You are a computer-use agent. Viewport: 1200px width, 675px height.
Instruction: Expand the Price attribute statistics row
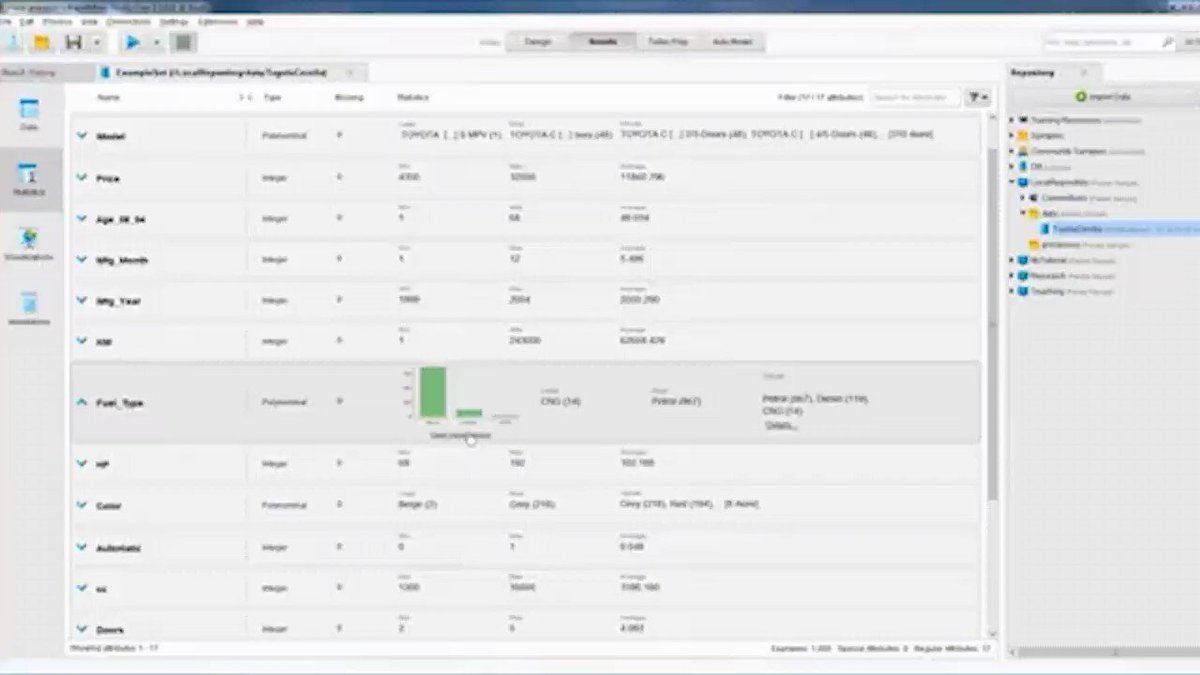coord(82,177)
